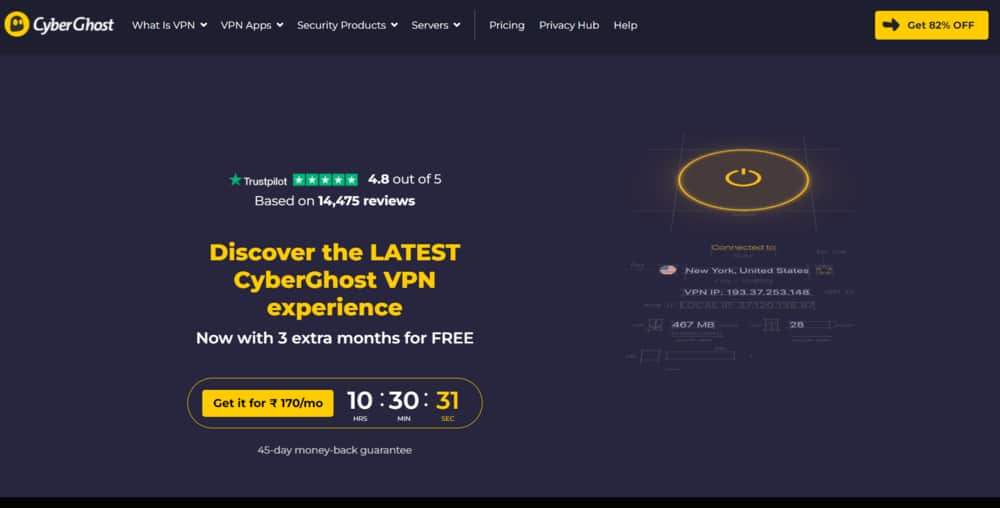Click the CyberGhost wordmark in header
Image resolution: width=1000 pixels, height=508 pixels.
tap(73, 25)
